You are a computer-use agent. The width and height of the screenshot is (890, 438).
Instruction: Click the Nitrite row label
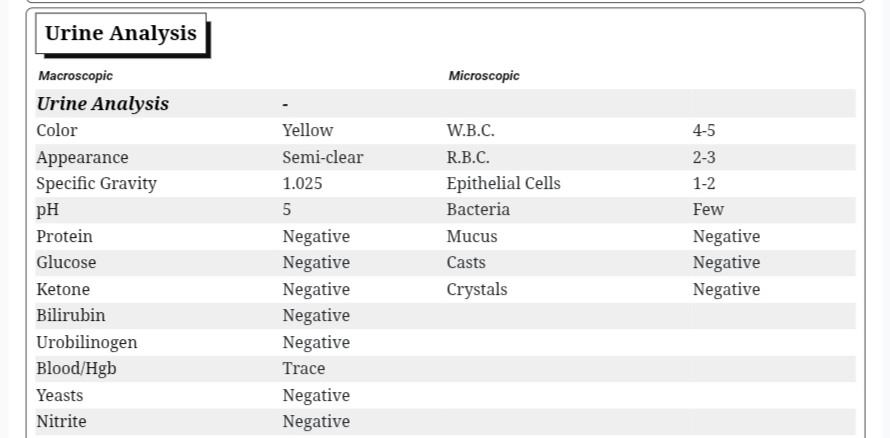click(61, 422)
